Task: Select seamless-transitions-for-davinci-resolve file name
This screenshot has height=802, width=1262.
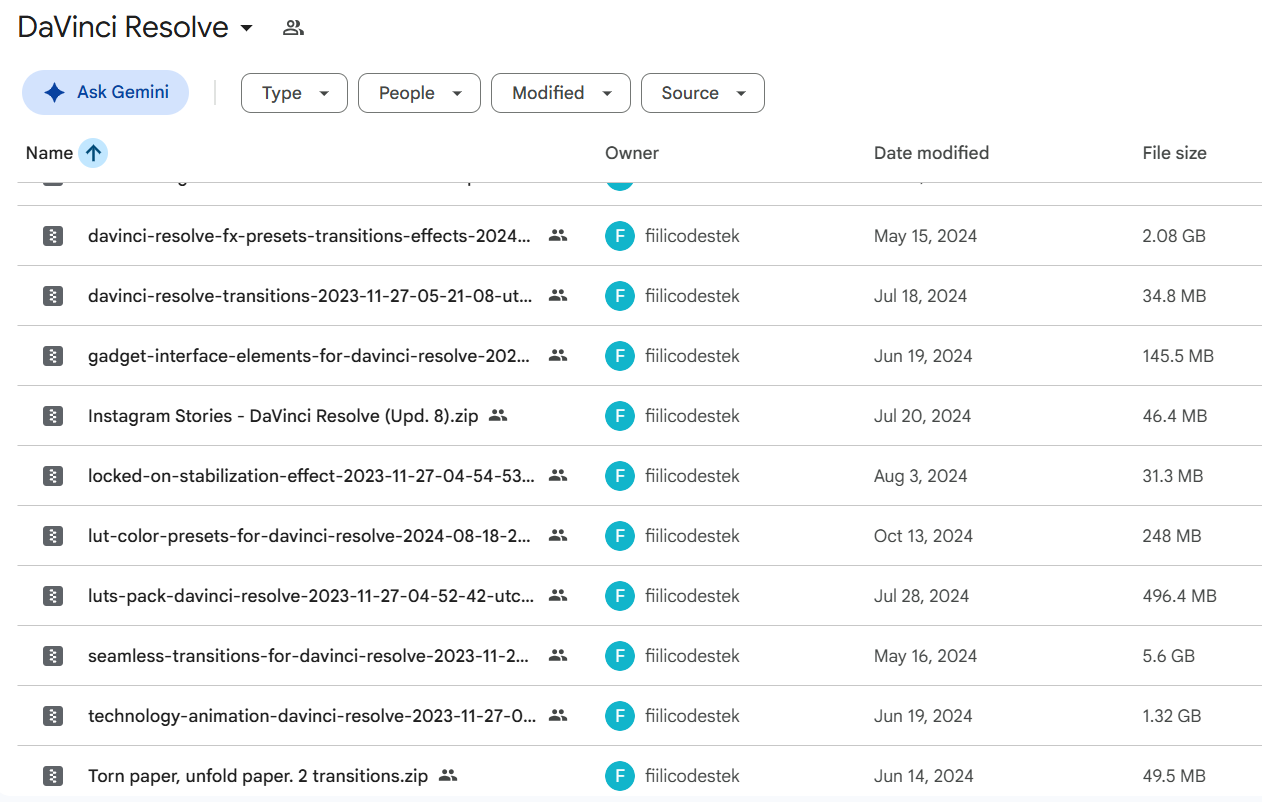Action: point(309,656)
